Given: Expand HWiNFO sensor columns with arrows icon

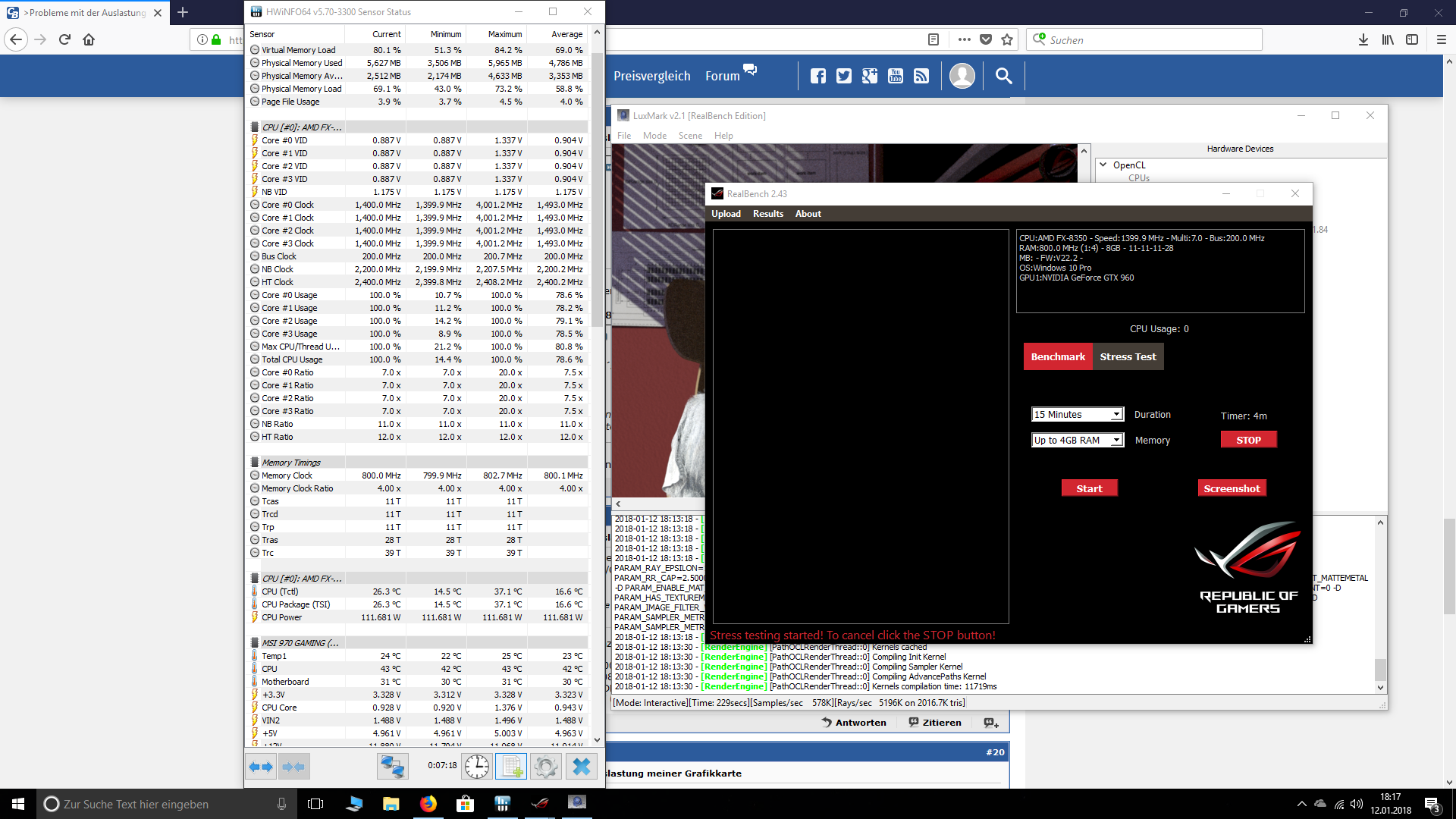Looking at the screenshot, I should coord(261,767).
